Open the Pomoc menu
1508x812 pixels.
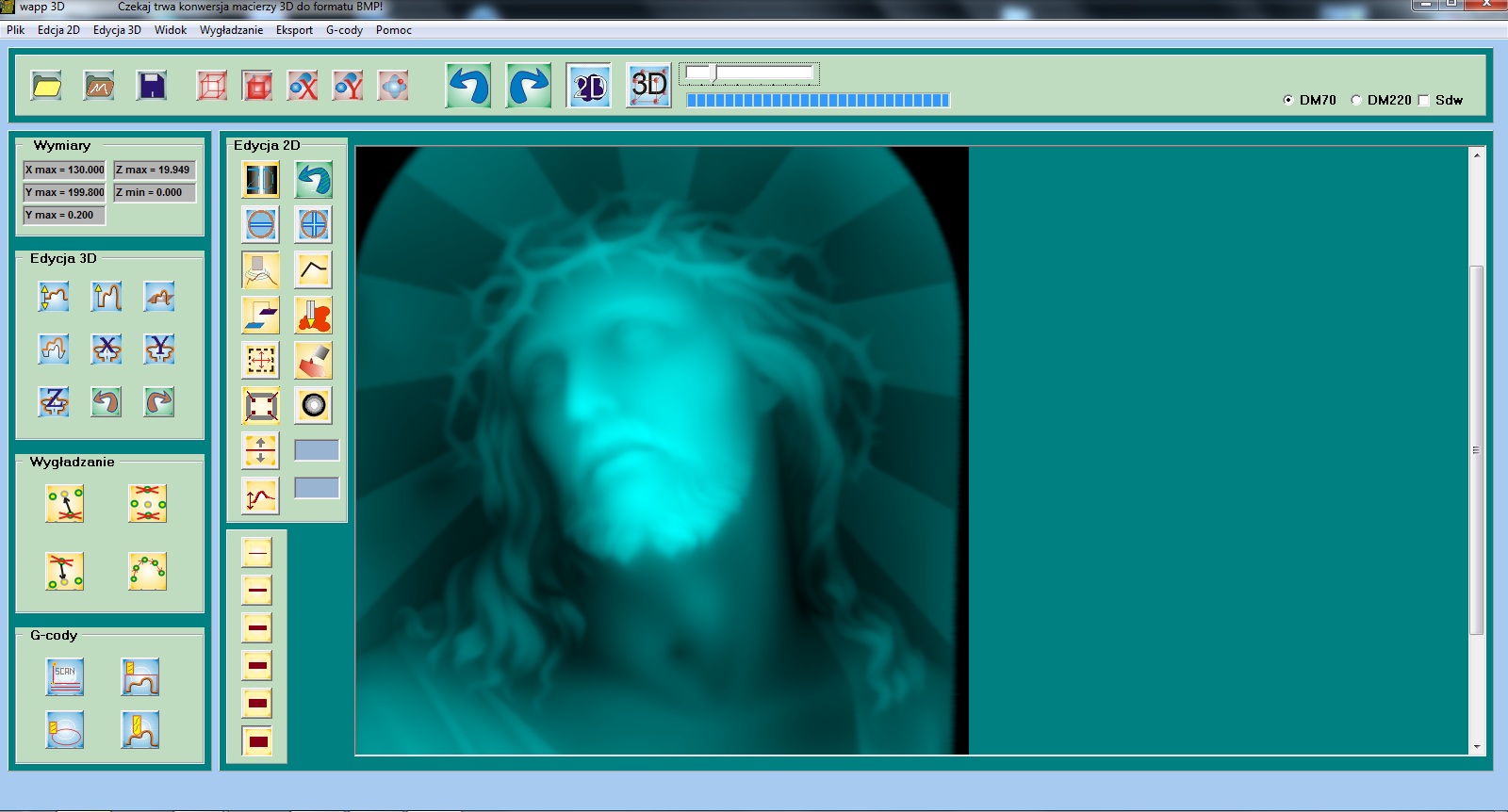[394, 30]
